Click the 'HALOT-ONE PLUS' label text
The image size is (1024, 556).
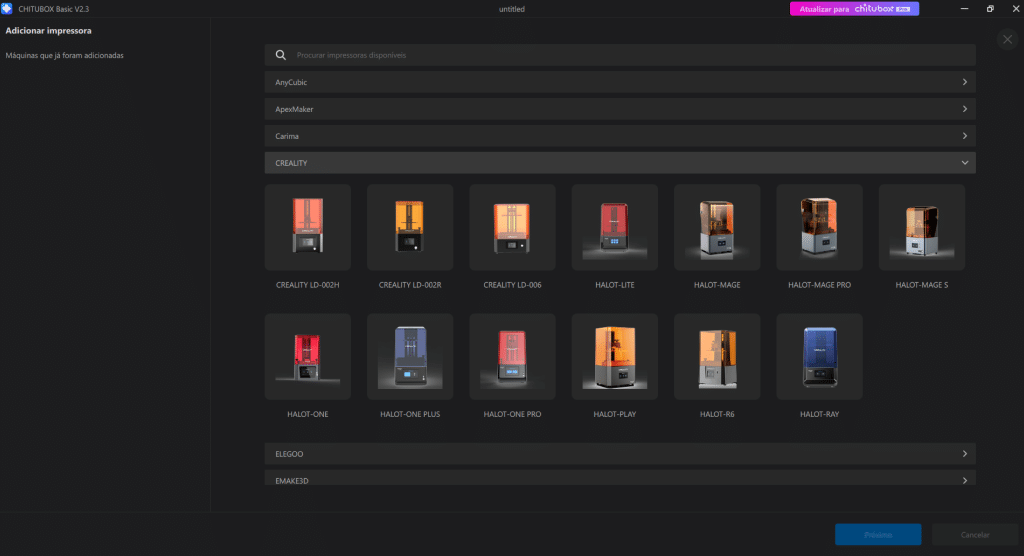[x=410, y=414]
